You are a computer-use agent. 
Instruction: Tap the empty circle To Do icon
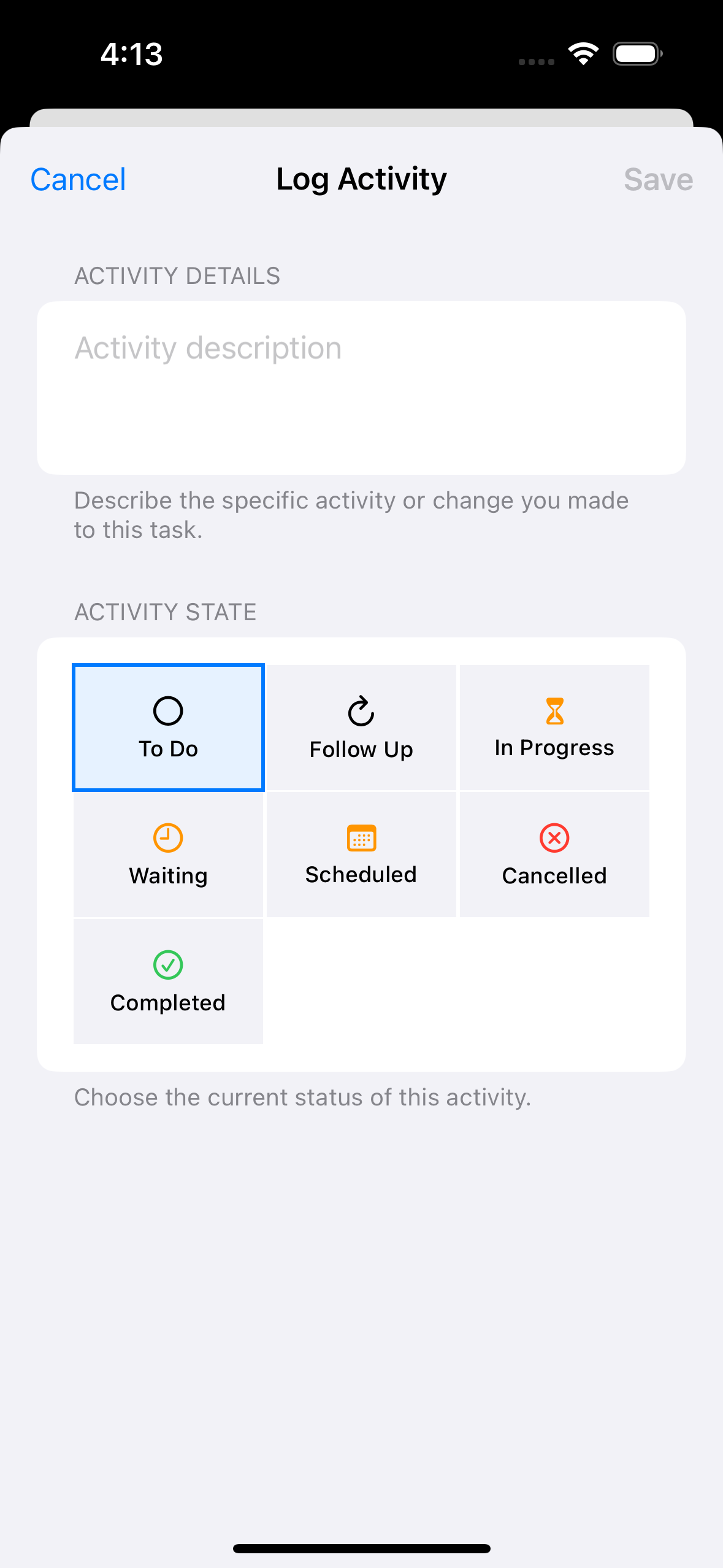168,711
